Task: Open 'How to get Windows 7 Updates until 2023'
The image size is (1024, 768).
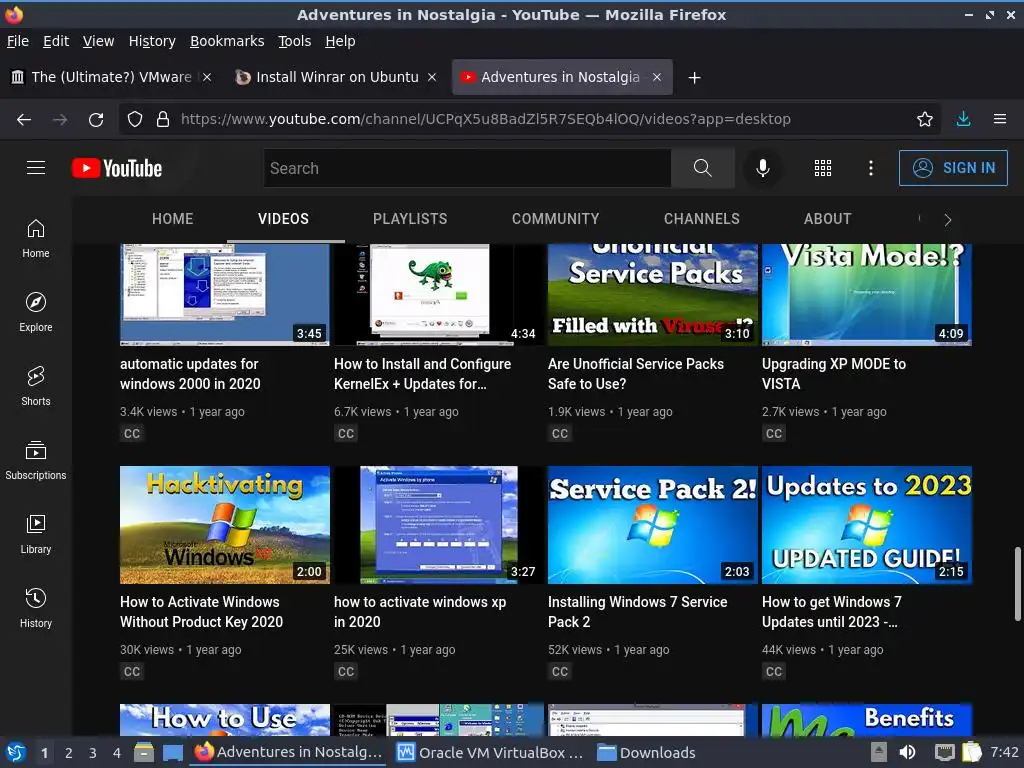Action: click(x=831, y=611)
